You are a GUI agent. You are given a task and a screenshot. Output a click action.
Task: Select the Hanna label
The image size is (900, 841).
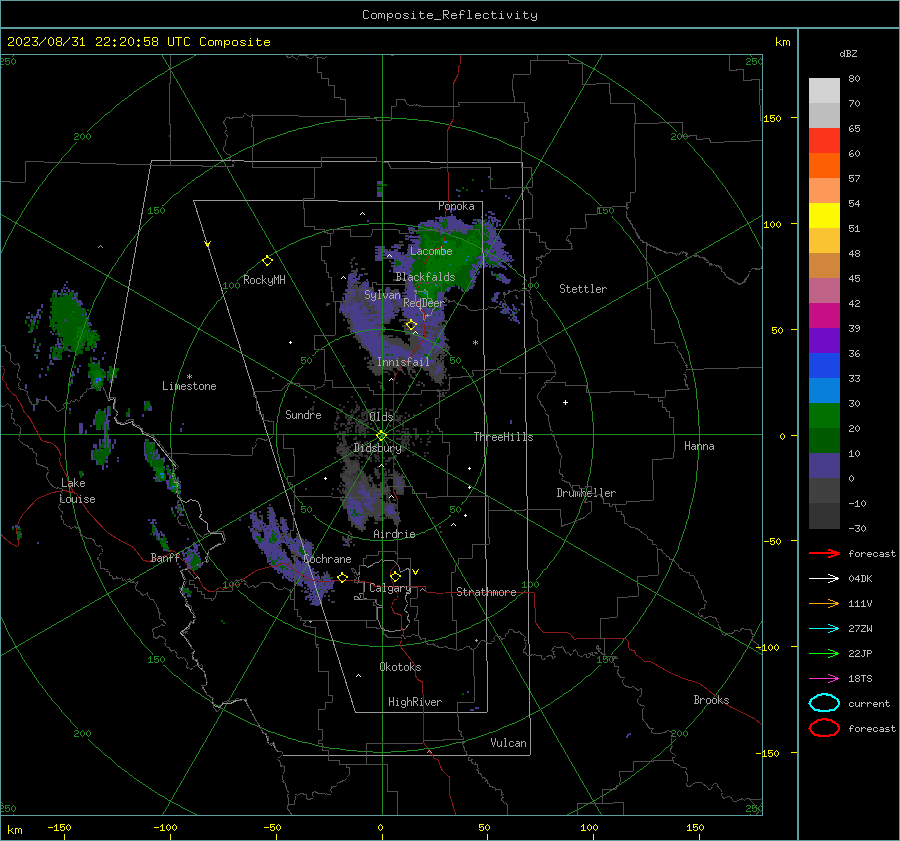coord(699,446)
